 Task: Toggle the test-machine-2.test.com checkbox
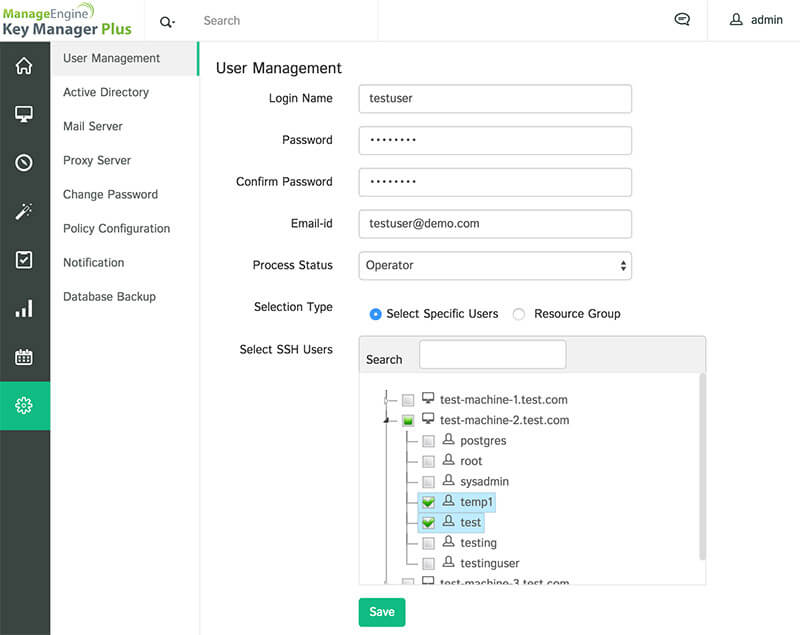pos(408,421)
